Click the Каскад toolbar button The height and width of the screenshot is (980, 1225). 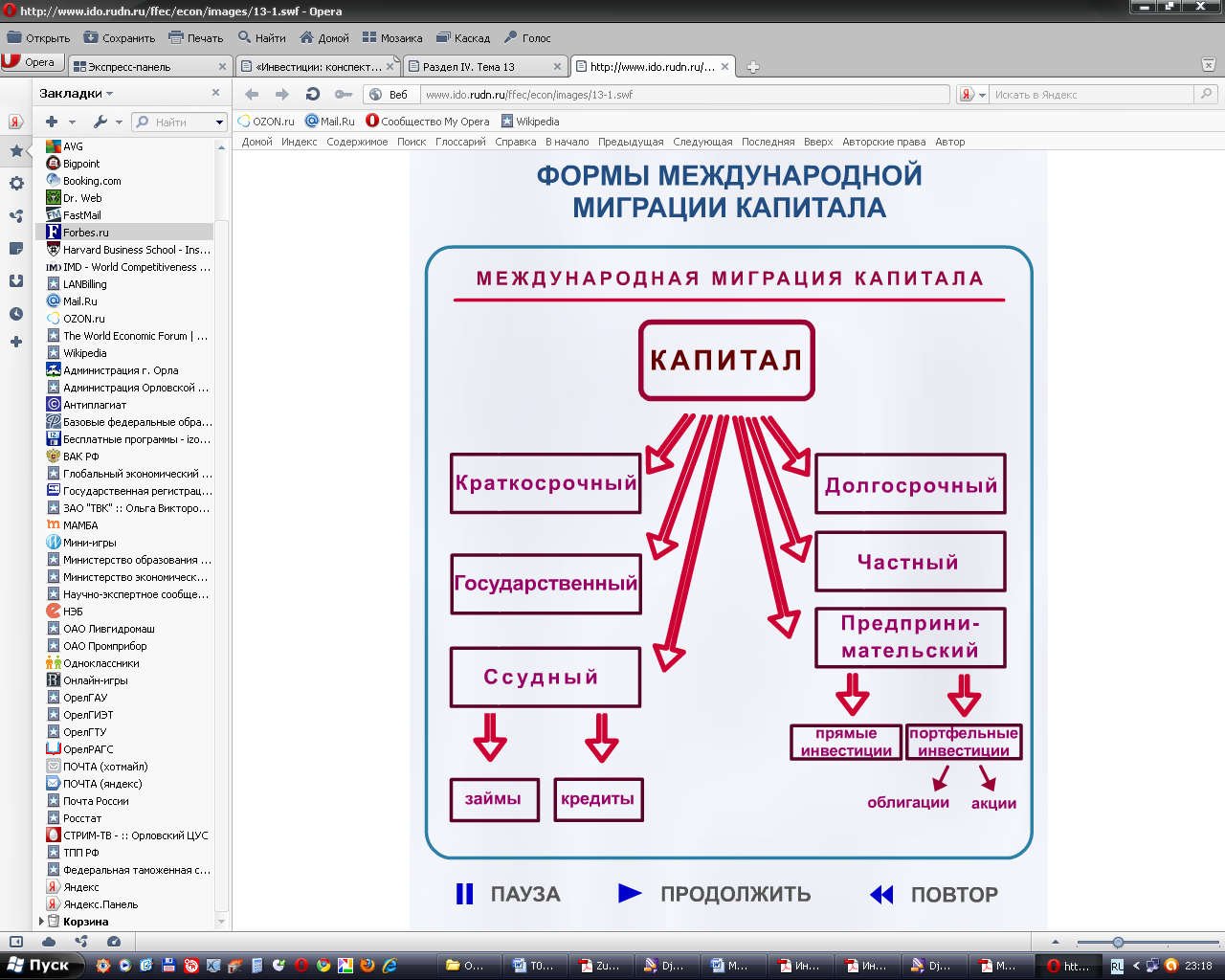point(462,38)
